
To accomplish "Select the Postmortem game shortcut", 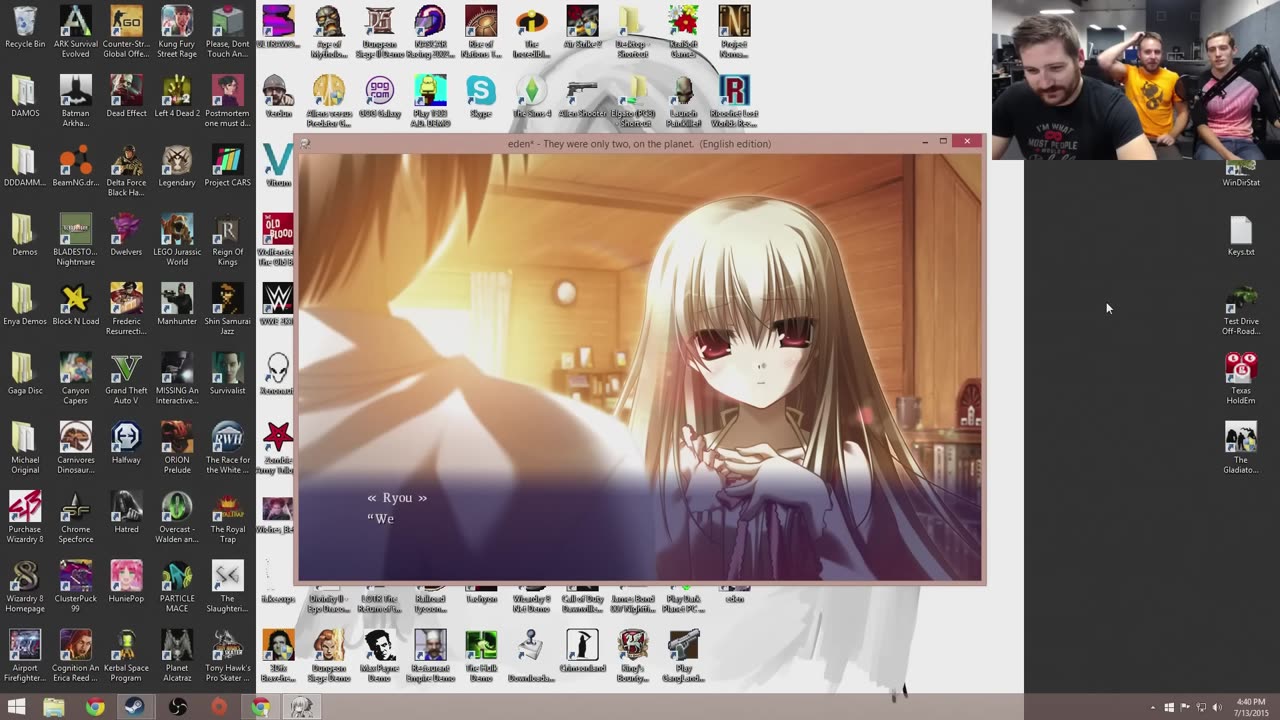I will click(x=227, y=100).
